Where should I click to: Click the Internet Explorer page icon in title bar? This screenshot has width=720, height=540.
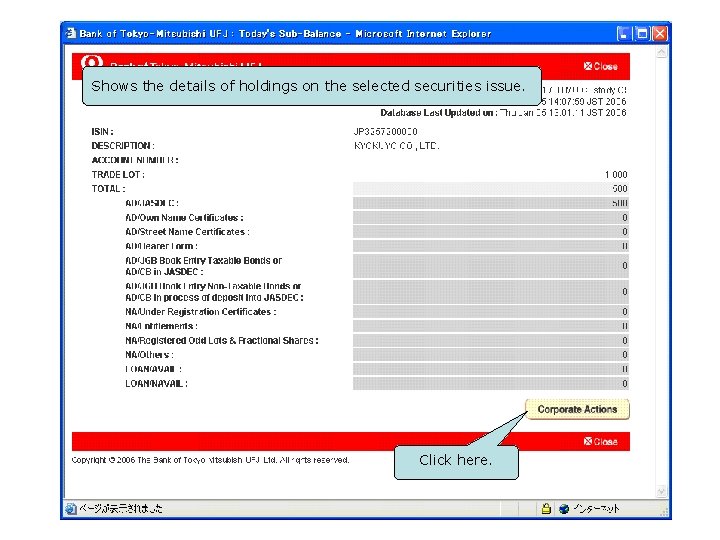tap(70, 33)
